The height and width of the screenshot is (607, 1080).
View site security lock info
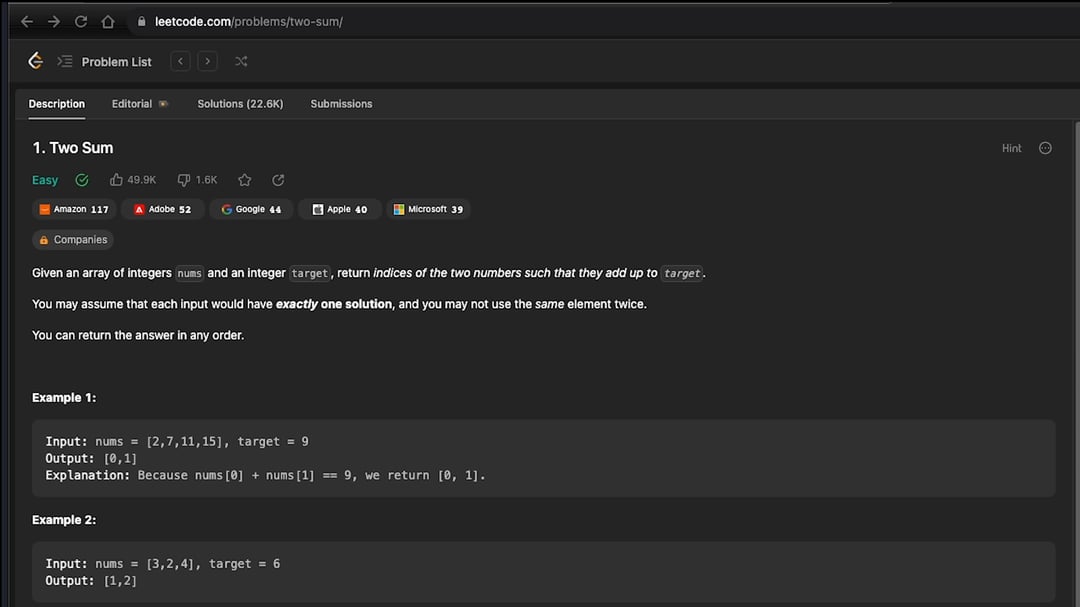click(x=142, y=21)
